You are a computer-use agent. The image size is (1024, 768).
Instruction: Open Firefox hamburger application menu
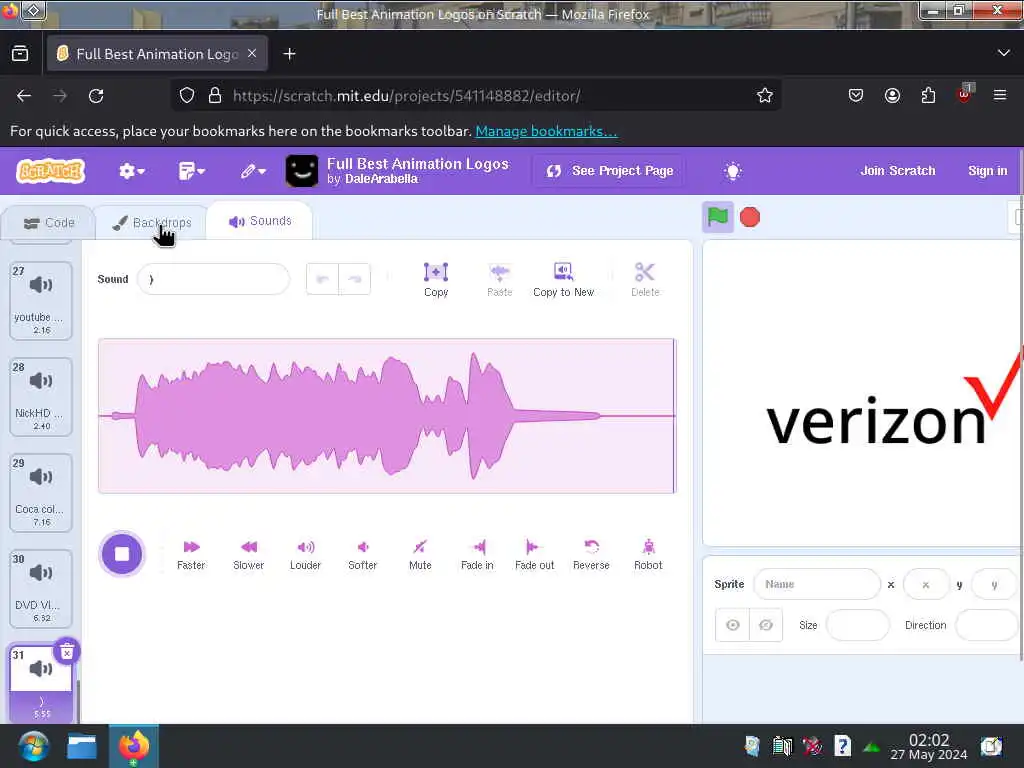pos(1000,96)
